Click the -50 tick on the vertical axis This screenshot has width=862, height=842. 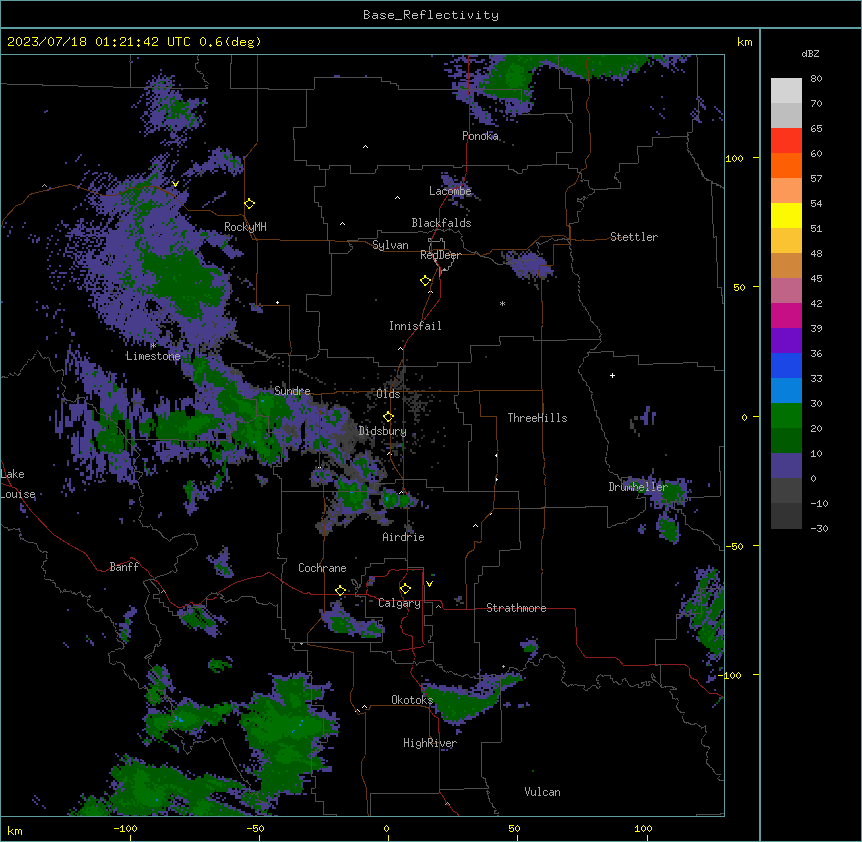(735, 546)
